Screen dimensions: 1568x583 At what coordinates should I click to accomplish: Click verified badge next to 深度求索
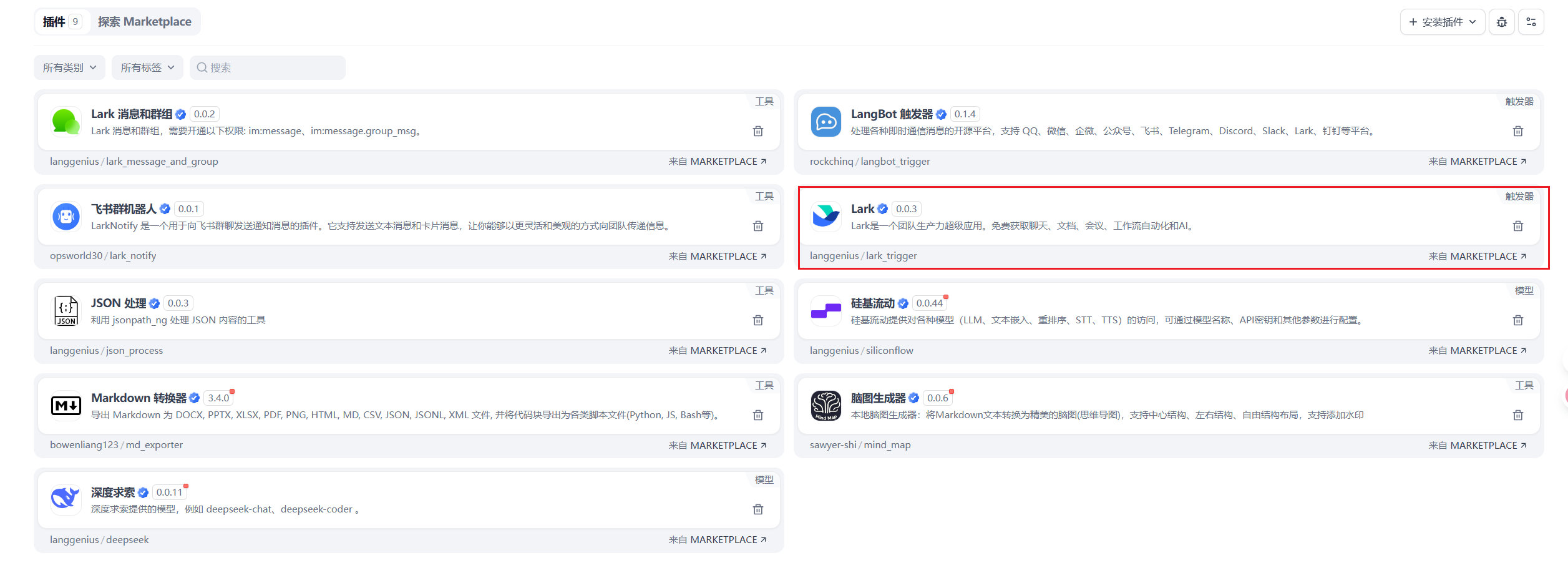click(143, 492)
